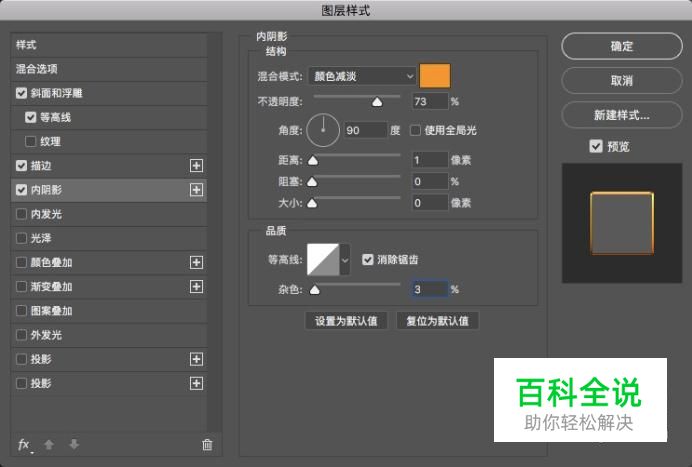This screenshot has height=467, width=692.
Task: Click the 杂色 field showing 3
Action: coord(430,289)
